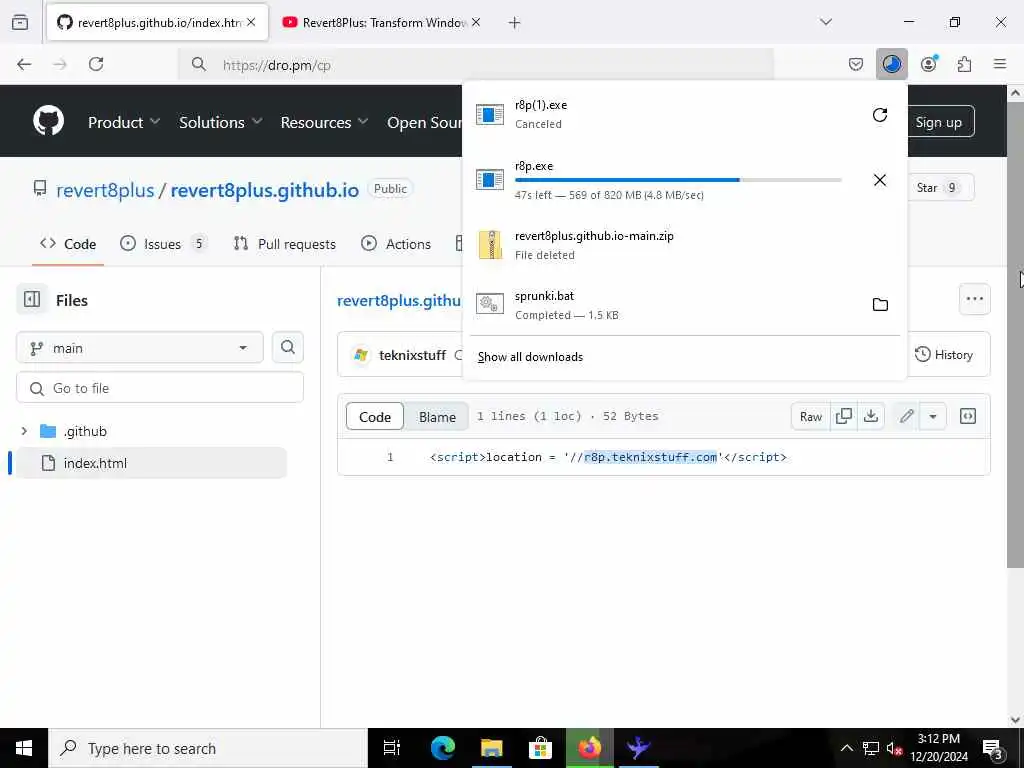Open file History
Image resolution: width=1024 pixels, height=768 pixels.
pos(944,355)
